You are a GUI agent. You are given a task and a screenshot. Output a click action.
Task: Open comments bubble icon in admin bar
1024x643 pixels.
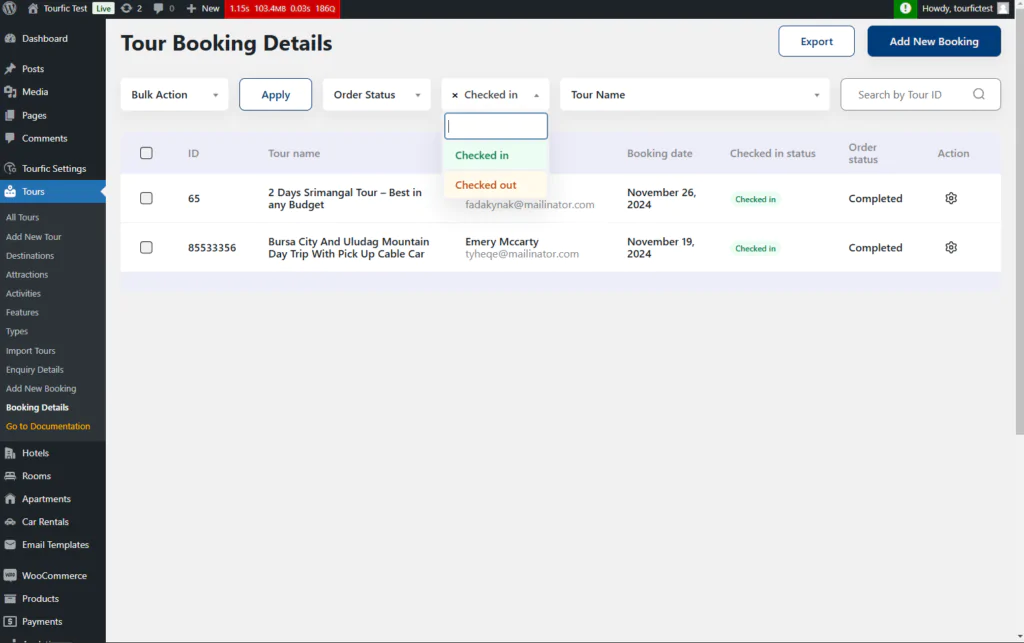[x=158, y=8]
